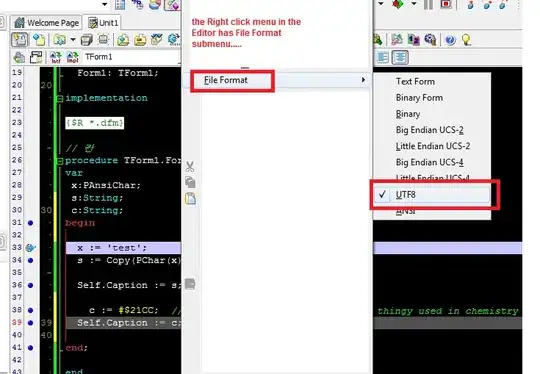
Task: Switch to the Welcome Page tab
Action: pyautogui.click(x=47, y=23)
